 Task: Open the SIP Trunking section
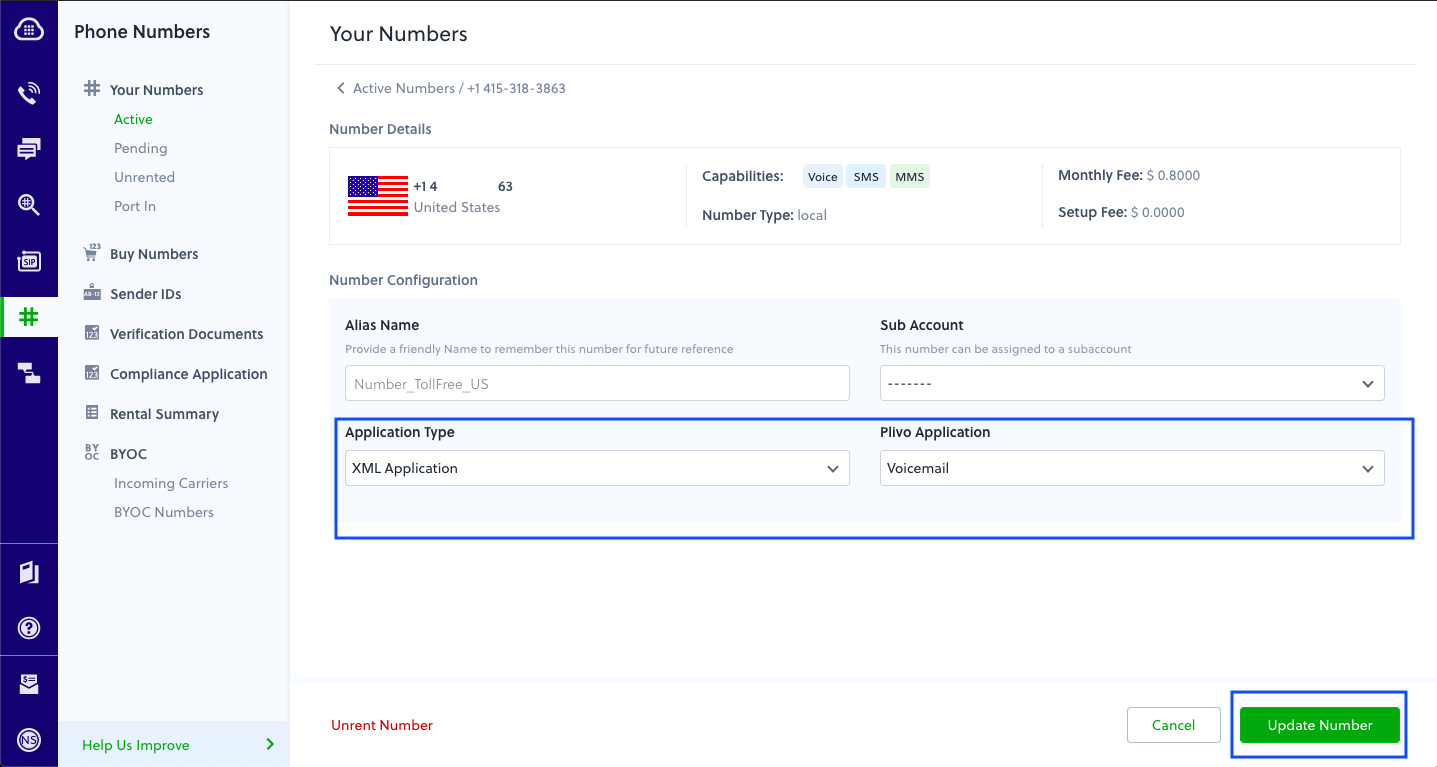point(29,261)
